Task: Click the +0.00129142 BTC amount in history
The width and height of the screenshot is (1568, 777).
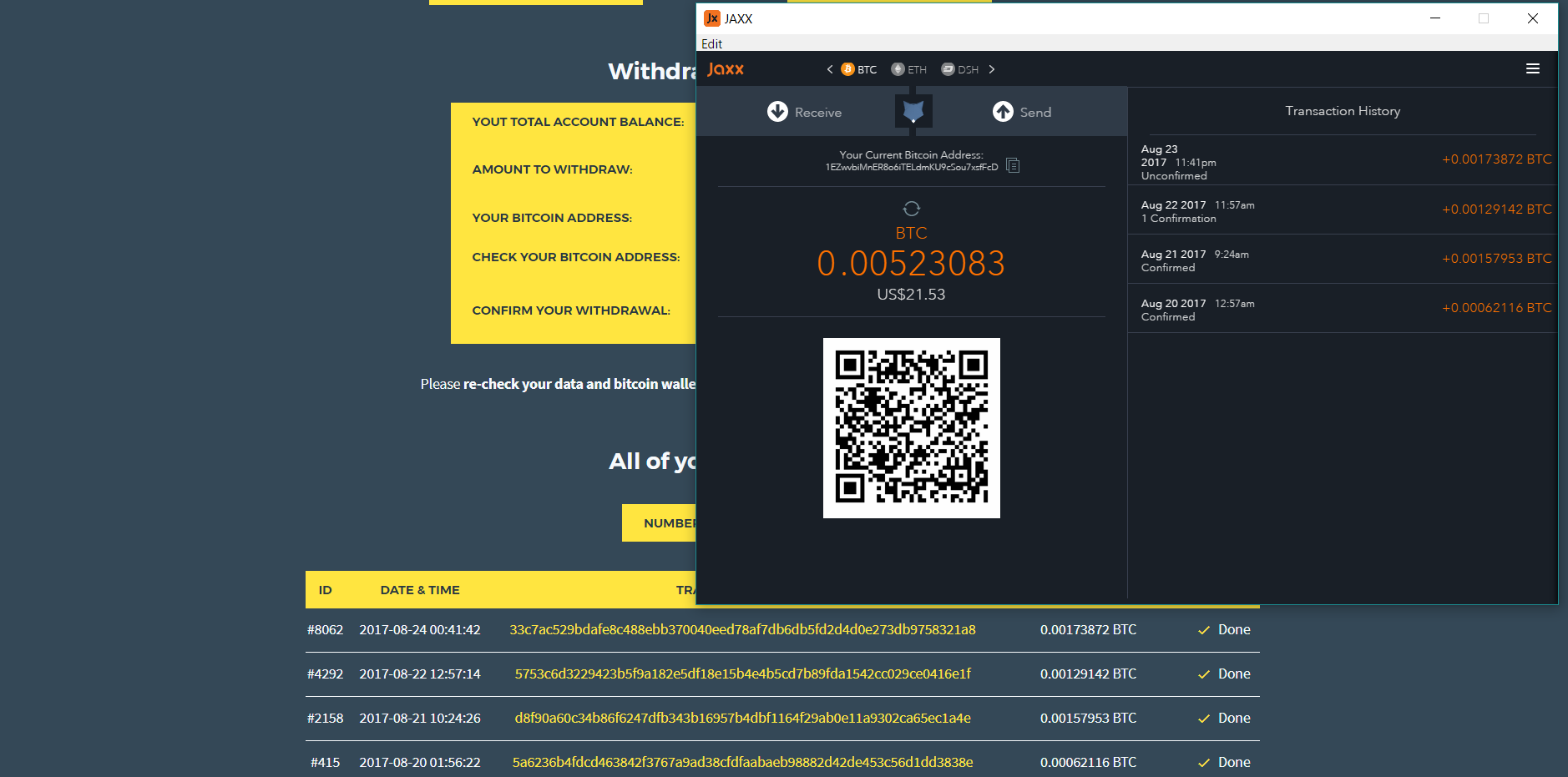Action: coord(1497,209)
